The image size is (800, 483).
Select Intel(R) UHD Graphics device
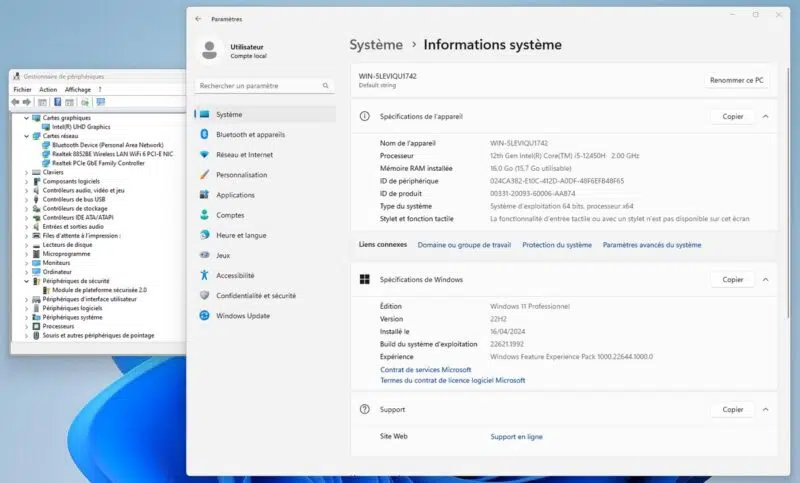pyautogui.click(x=81, y=127)
